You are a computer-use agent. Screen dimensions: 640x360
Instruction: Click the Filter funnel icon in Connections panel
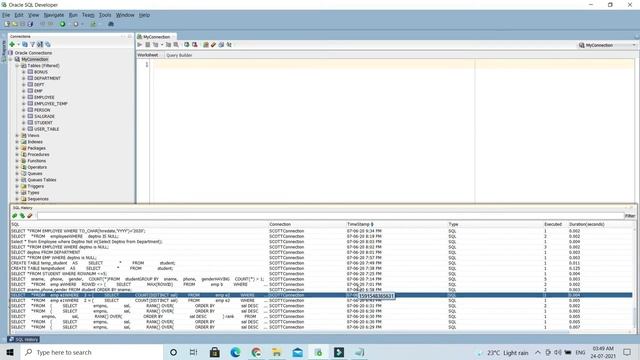coord(32,44)
